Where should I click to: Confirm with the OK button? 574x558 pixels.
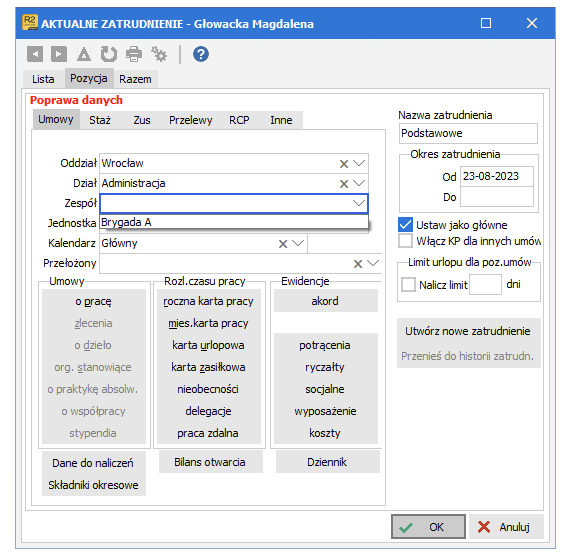tap(428, 527)
